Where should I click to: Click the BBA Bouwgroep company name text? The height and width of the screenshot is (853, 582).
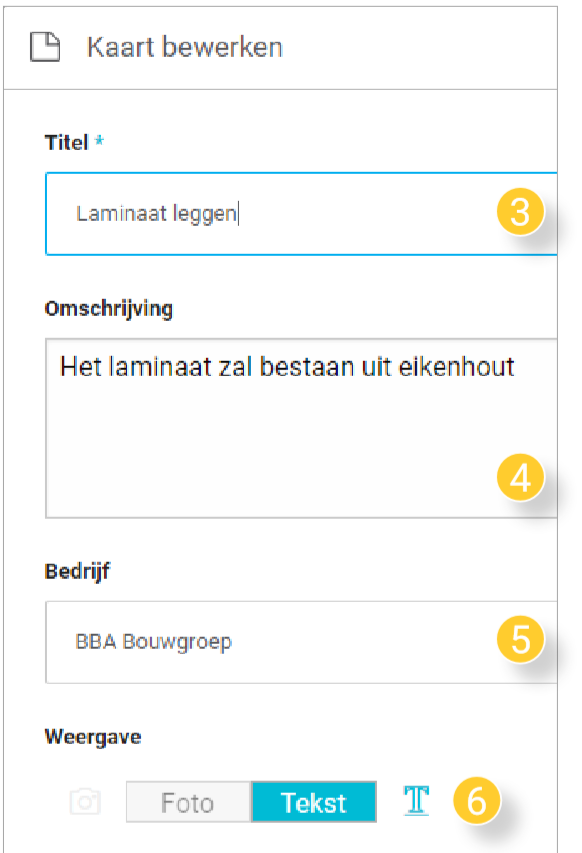point(154,642)
